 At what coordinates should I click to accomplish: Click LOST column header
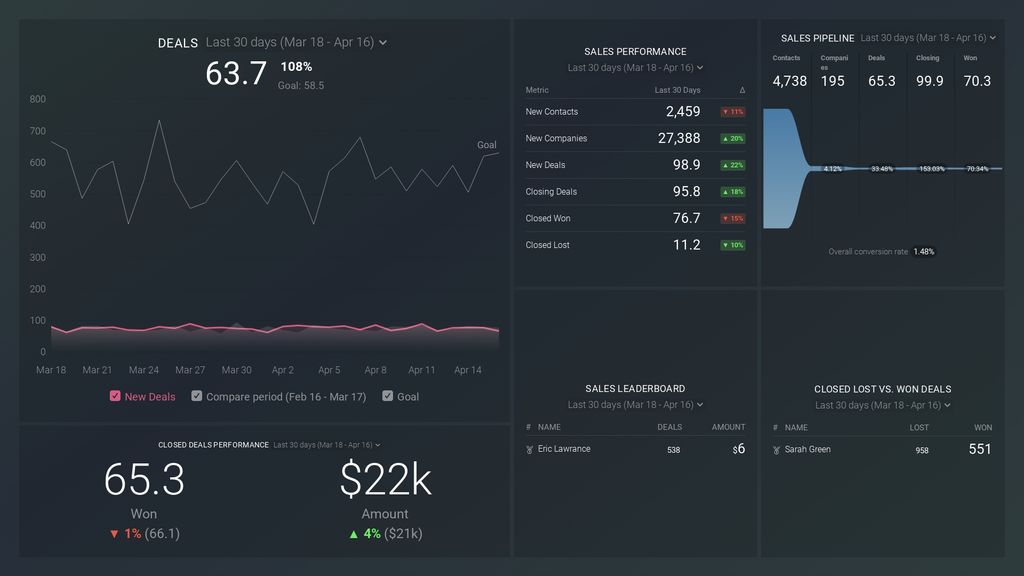pyautogui.click(x=919, y=428)
